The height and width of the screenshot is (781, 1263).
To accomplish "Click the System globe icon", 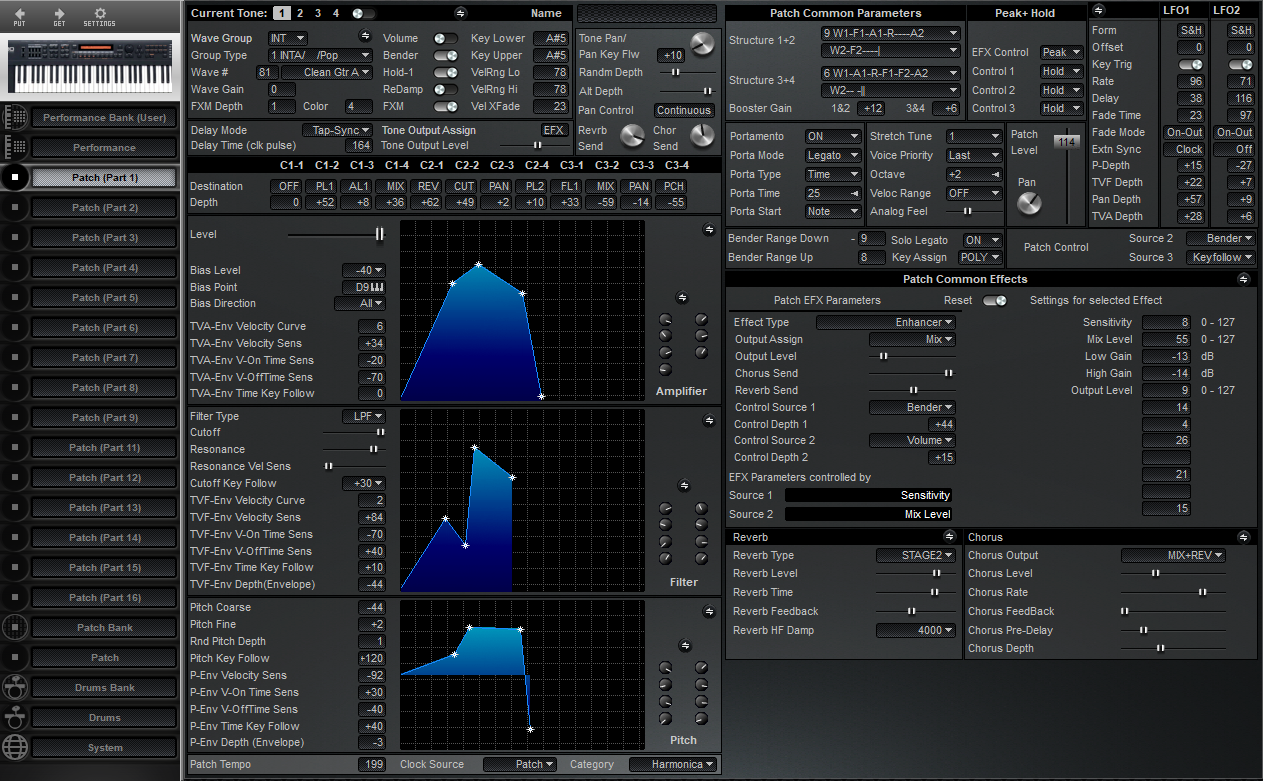I will pyautogui.click(x=15, y=748).
